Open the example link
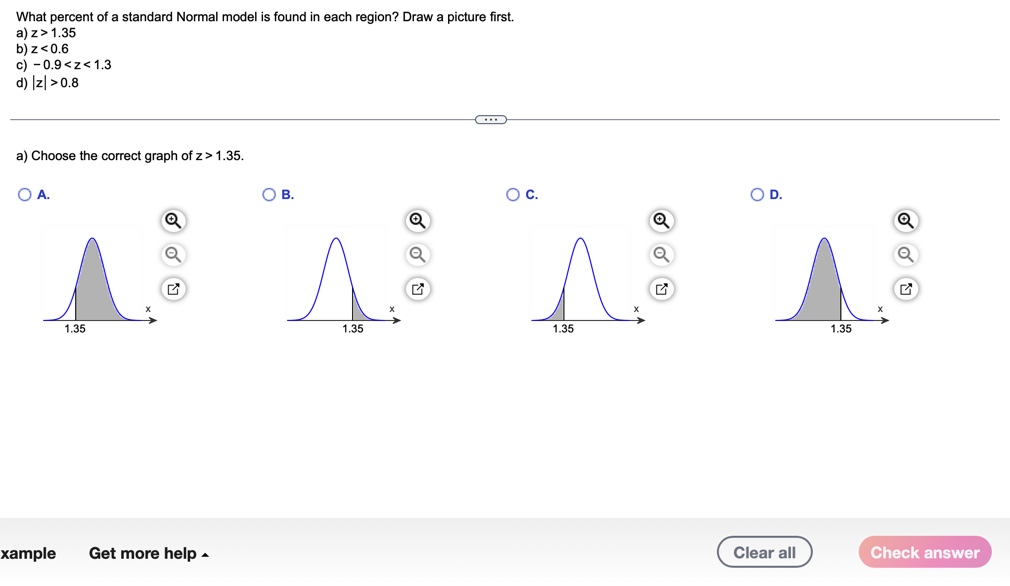1010x586 pixels. point(30,553)
